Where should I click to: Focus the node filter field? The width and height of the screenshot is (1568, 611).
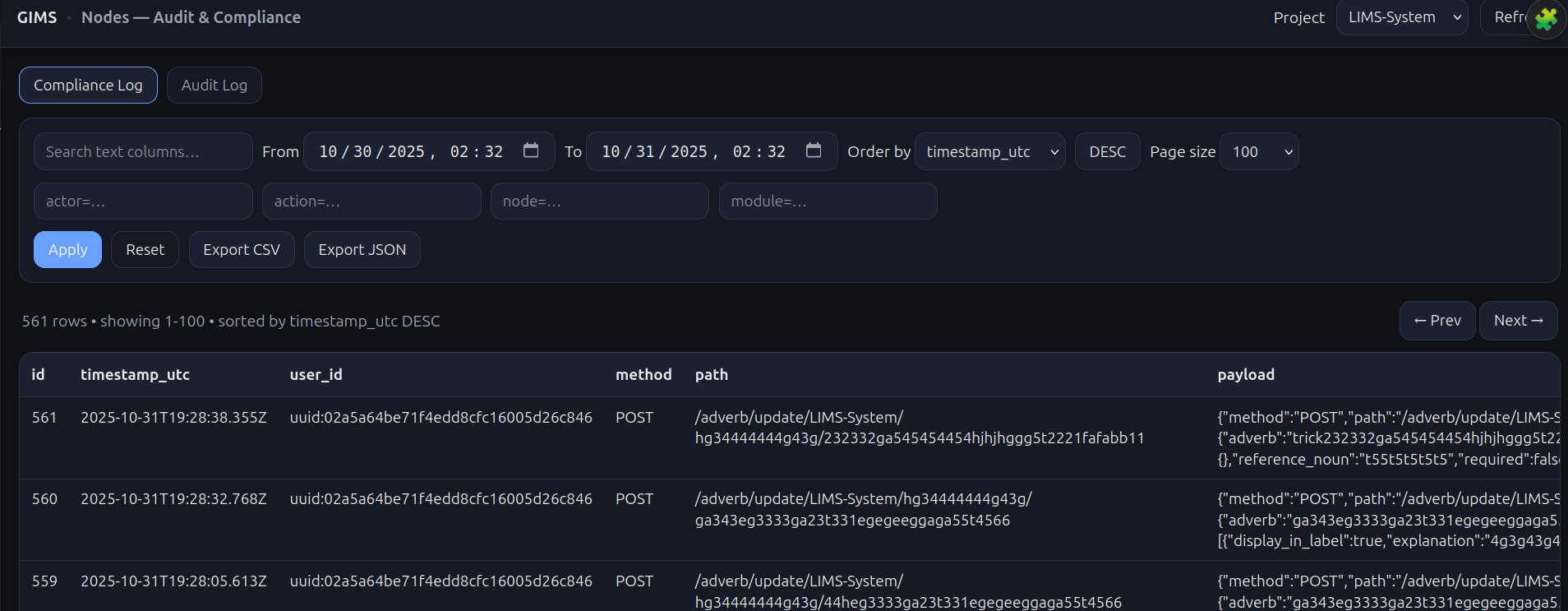tap(600, 201)
